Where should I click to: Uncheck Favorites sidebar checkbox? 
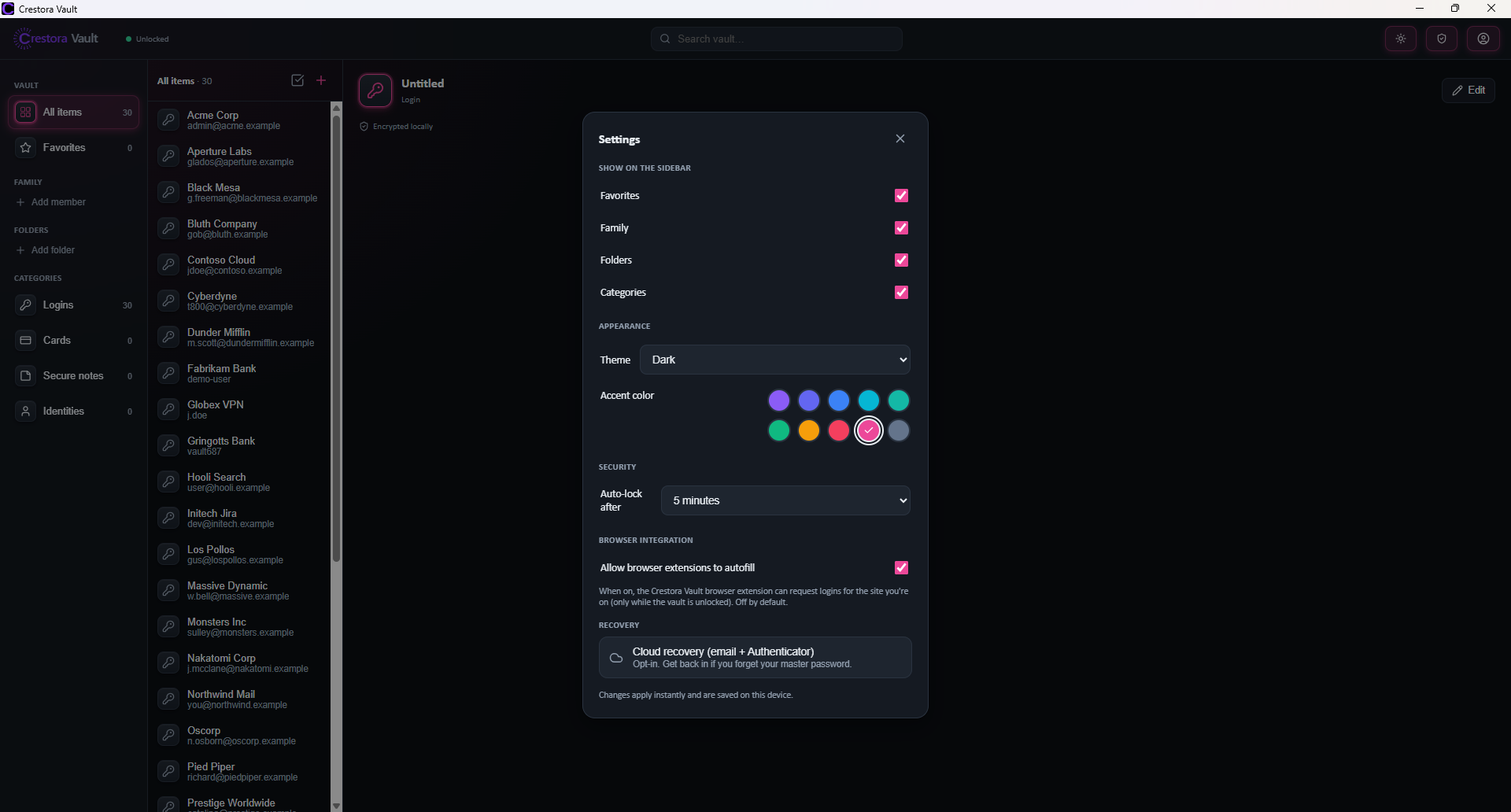pyautogui.click(x=902, y=195)
